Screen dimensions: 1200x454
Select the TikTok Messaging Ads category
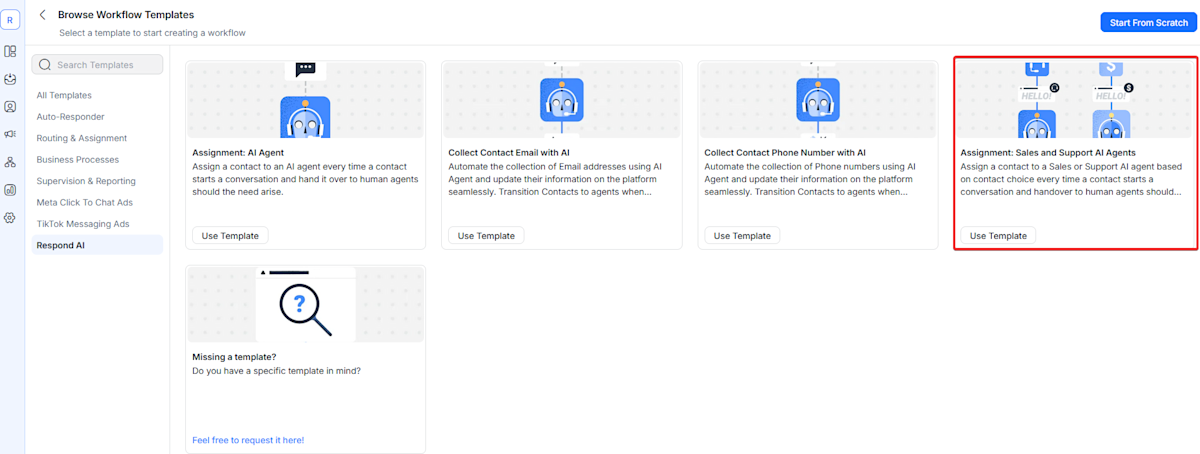coord(83,224)
